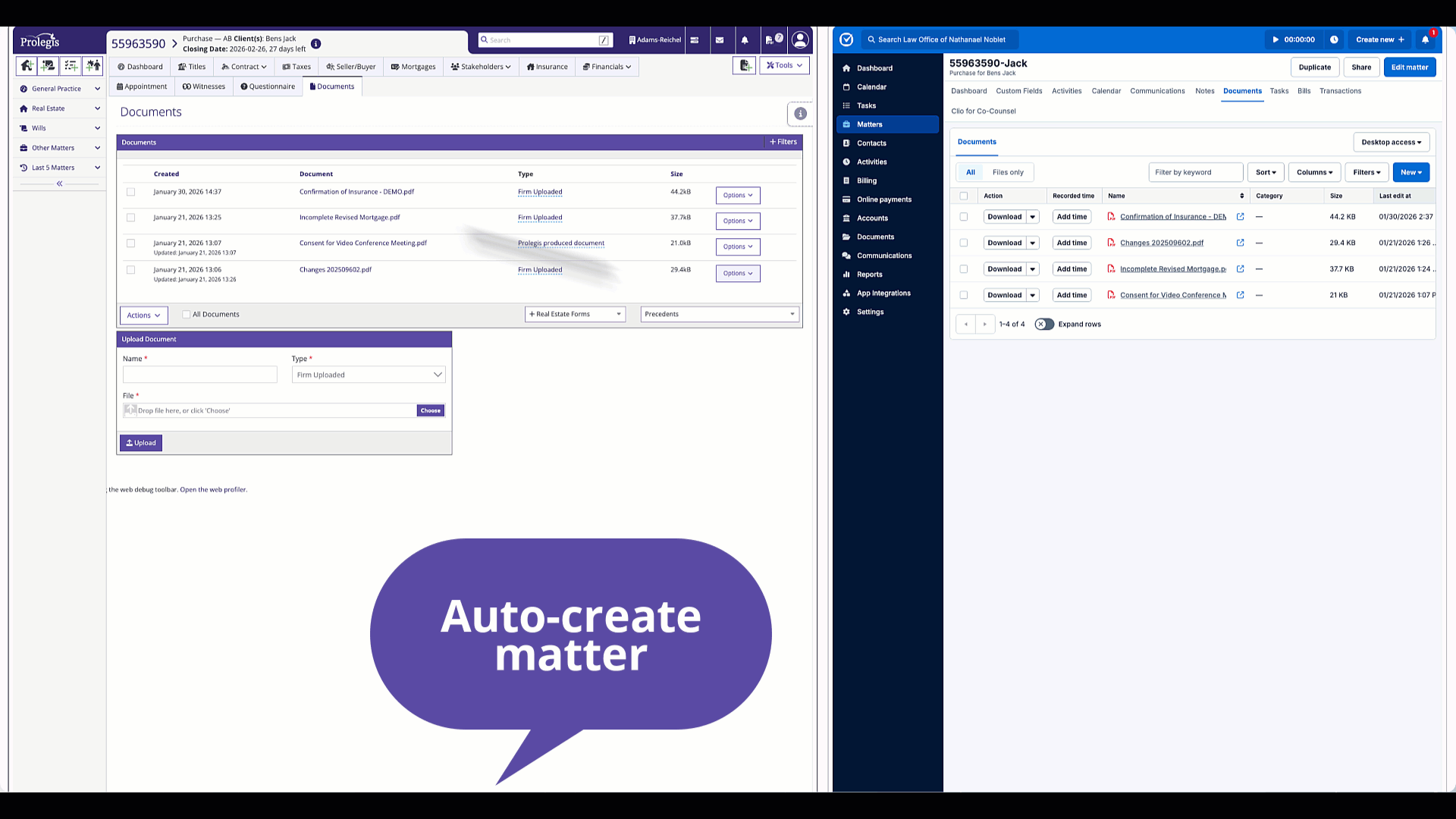The width and height of the screenshot is (1456, 819).
Task: Click the Prolegis bell notifications icon
Action: tap(745, 40)
